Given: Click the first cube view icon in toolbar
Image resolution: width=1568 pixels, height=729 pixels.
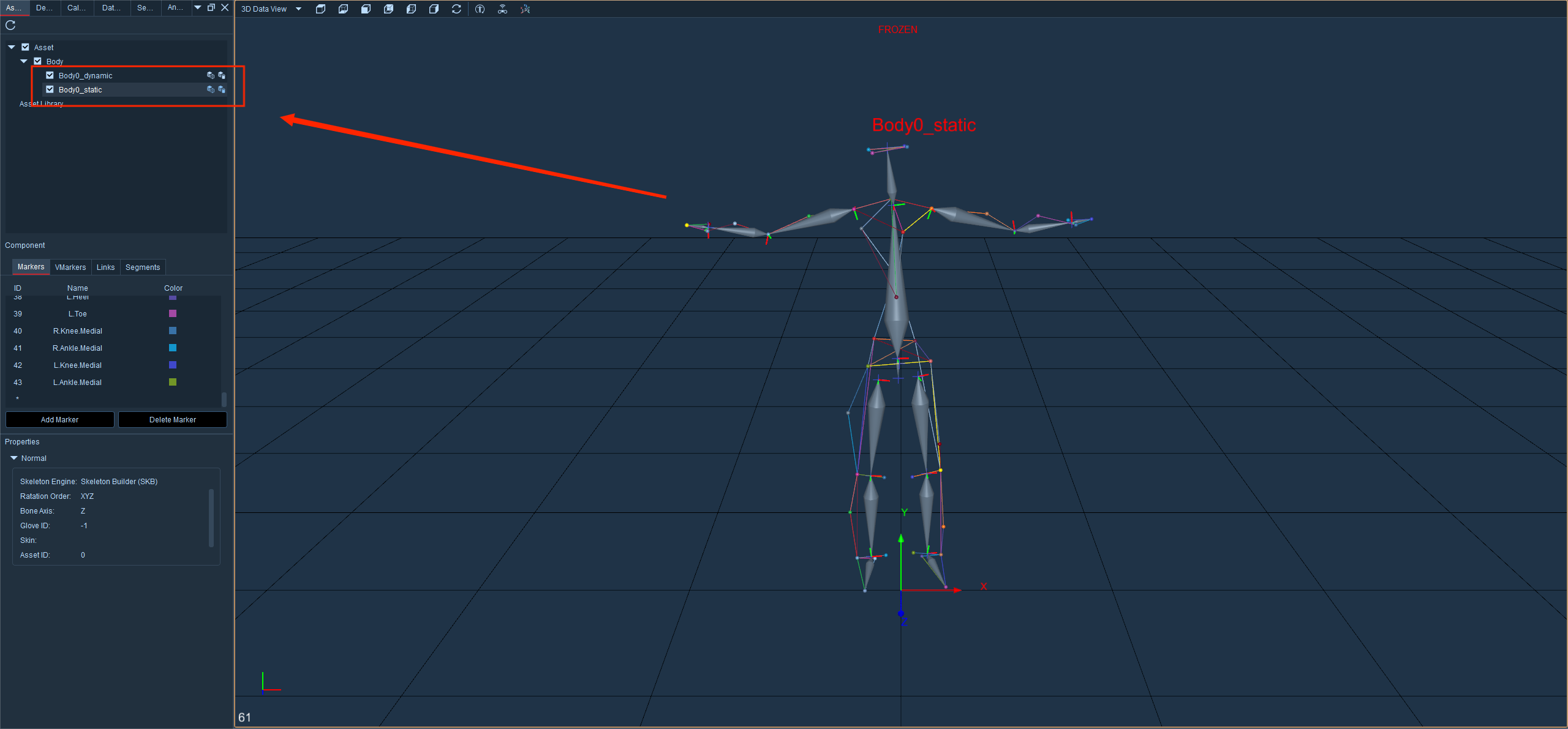Looking at the screenshot, I should click(x=320, y=9).
